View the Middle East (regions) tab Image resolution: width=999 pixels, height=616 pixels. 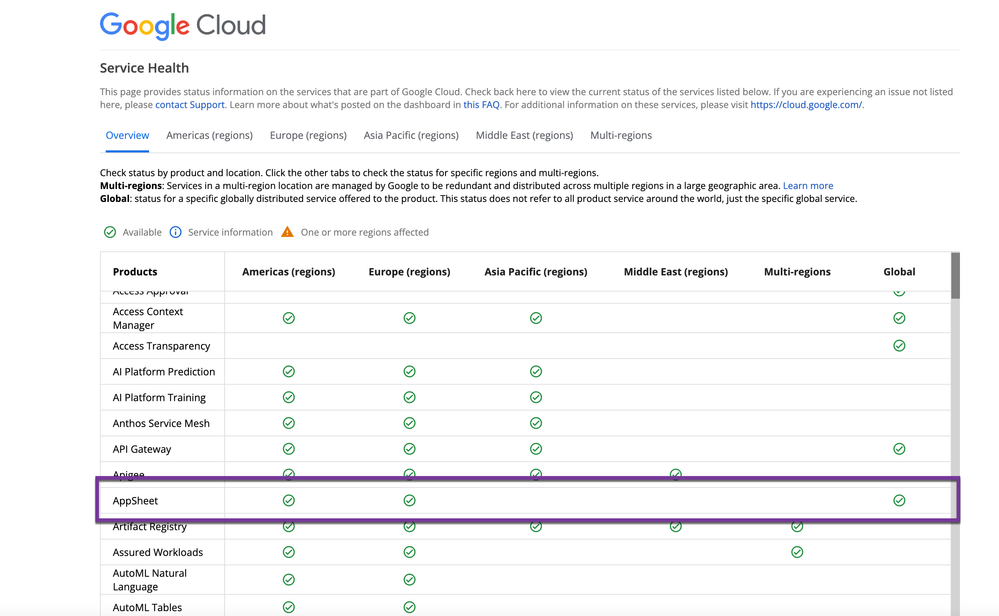[524, 135]
